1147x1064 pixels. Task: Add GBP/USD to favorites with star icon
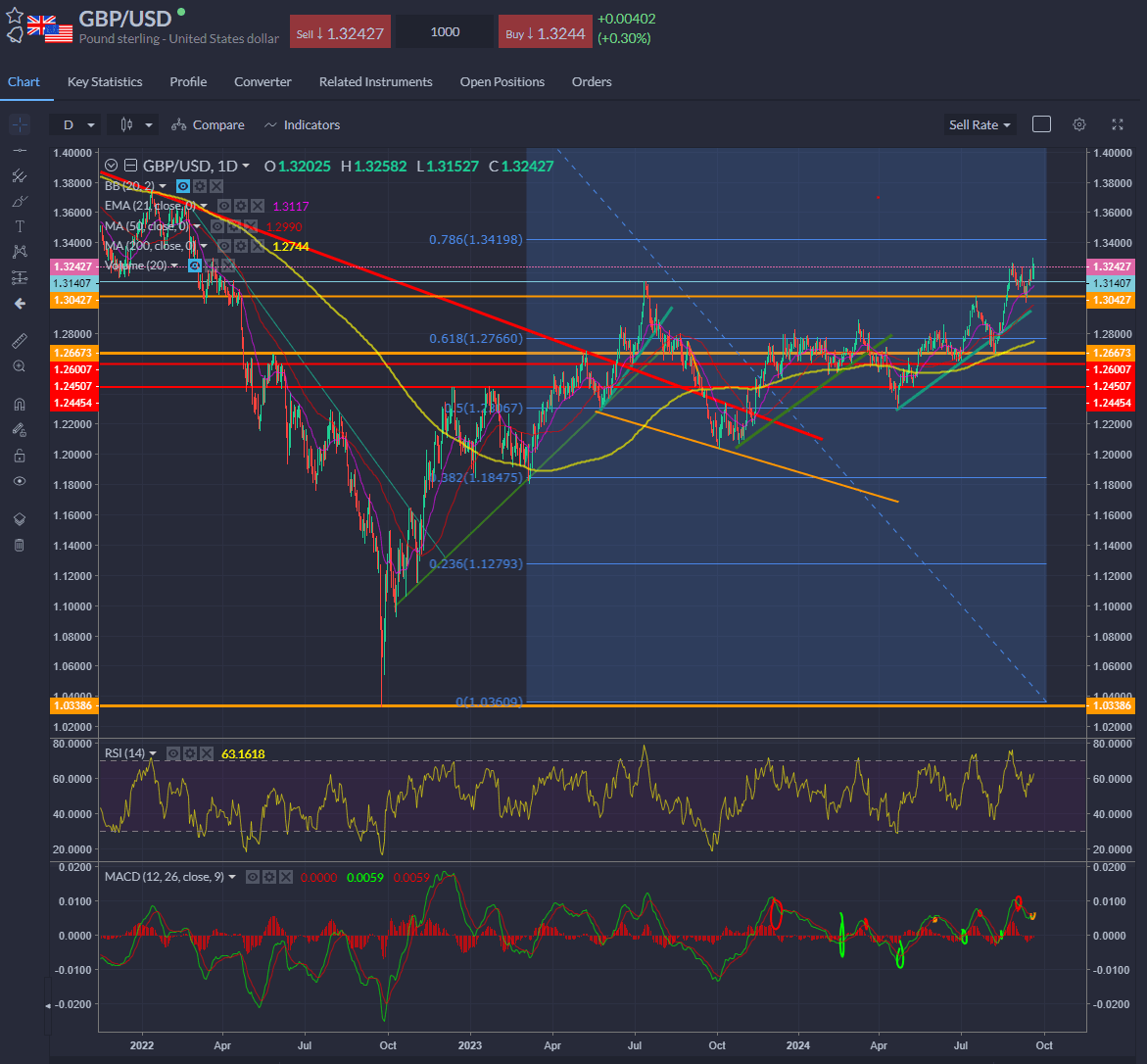coord(15,15)
